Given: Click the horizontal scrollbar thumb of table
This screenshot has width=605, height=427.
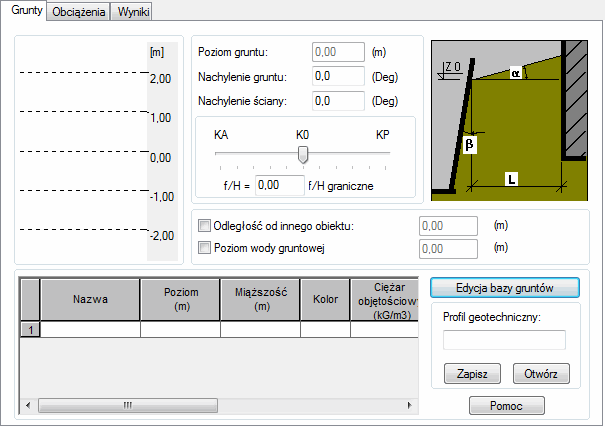Looking at the screenshot, I should [128, 405].
